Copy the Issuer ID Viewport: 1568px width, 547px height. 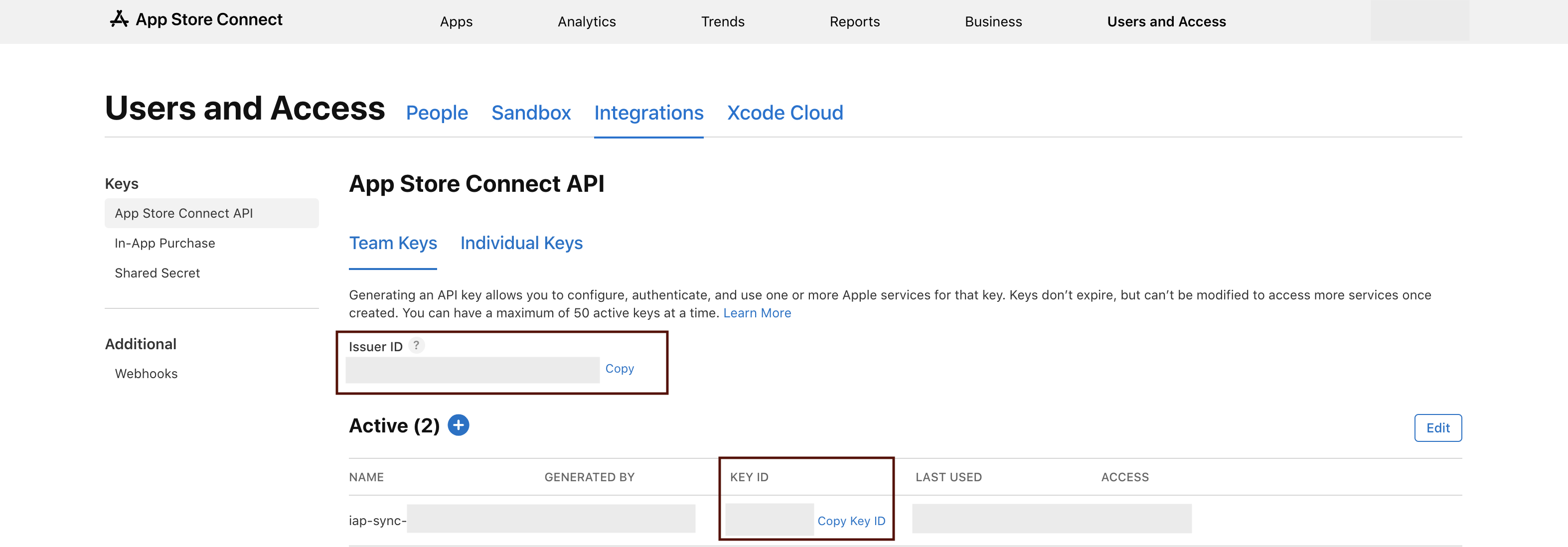[x=619, y=368]
